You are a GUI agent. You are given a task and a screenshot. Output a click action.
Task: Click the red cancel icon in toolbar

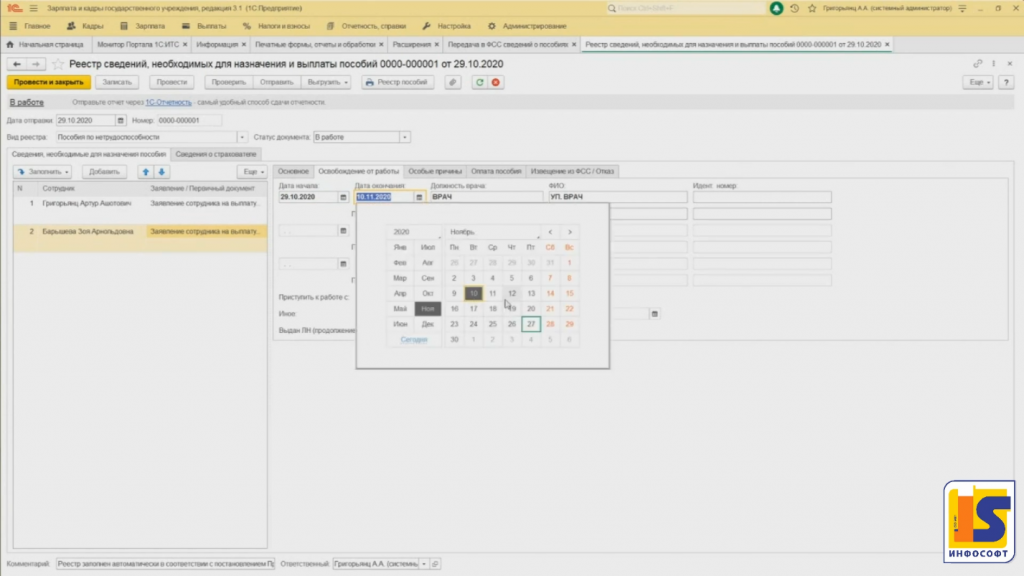[x=495, y=83]
